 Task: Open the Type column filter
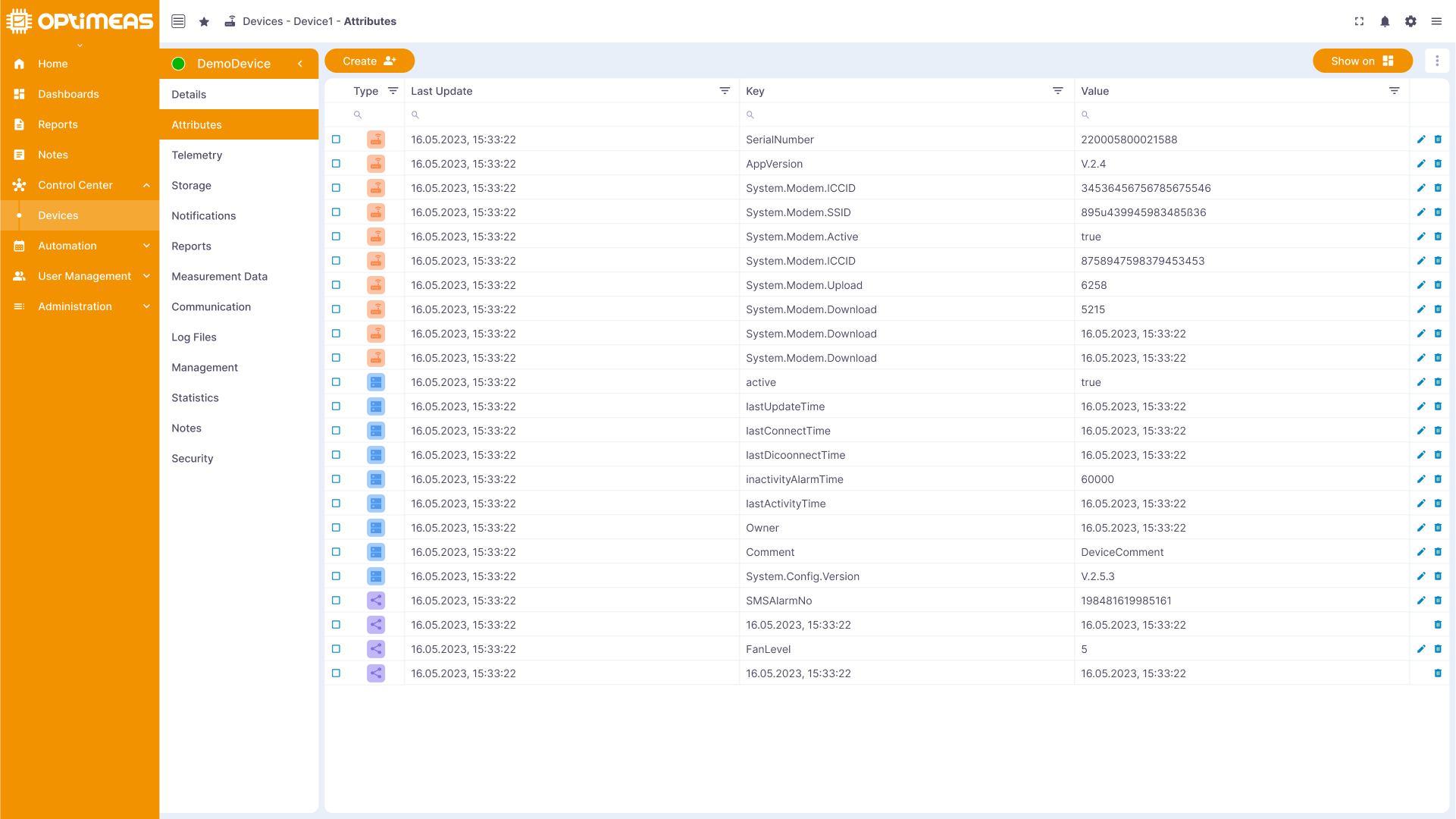coord(393,91)
